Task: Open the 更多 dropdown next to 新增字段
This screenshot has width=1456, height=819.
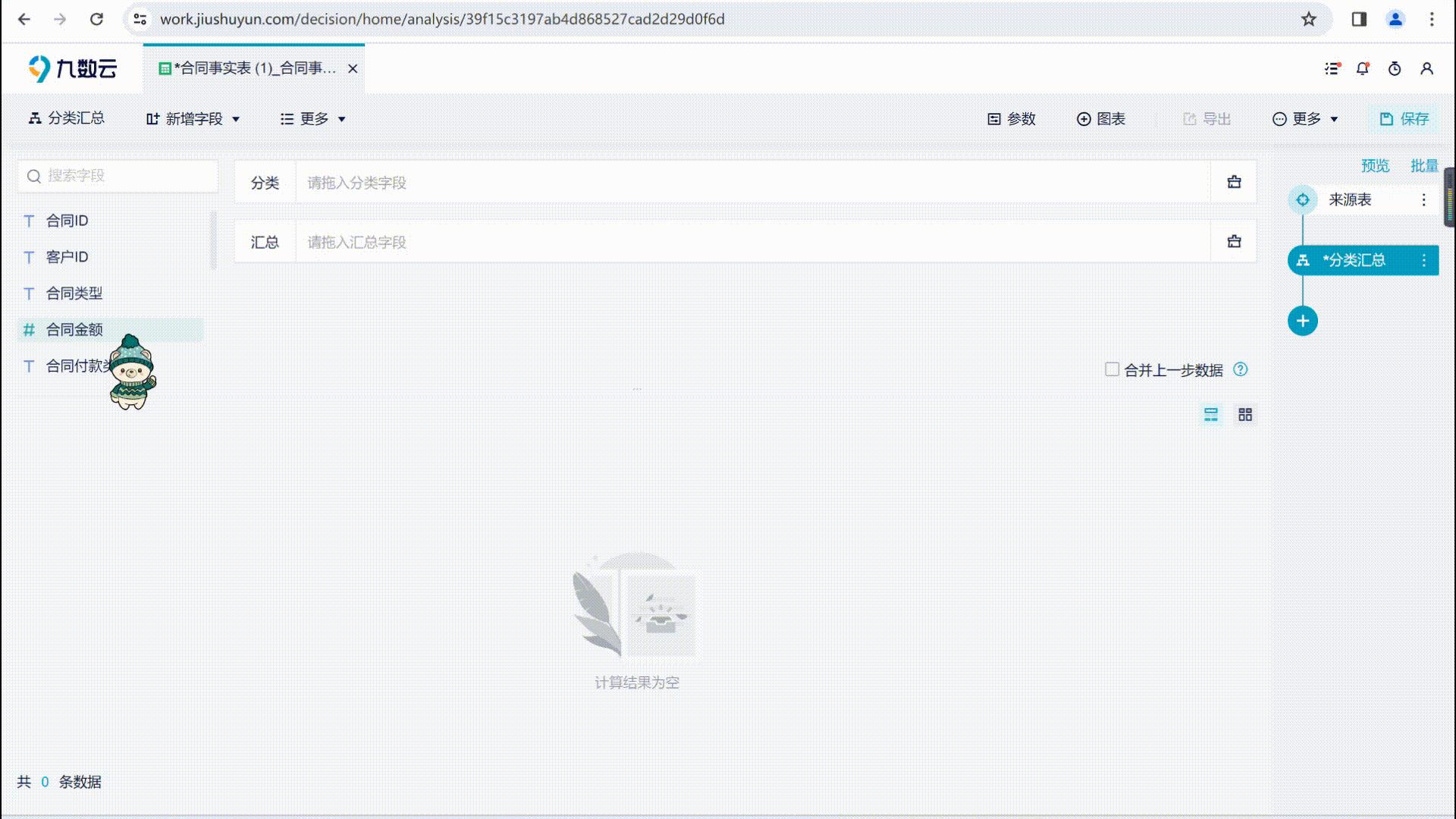Action: 312,119
